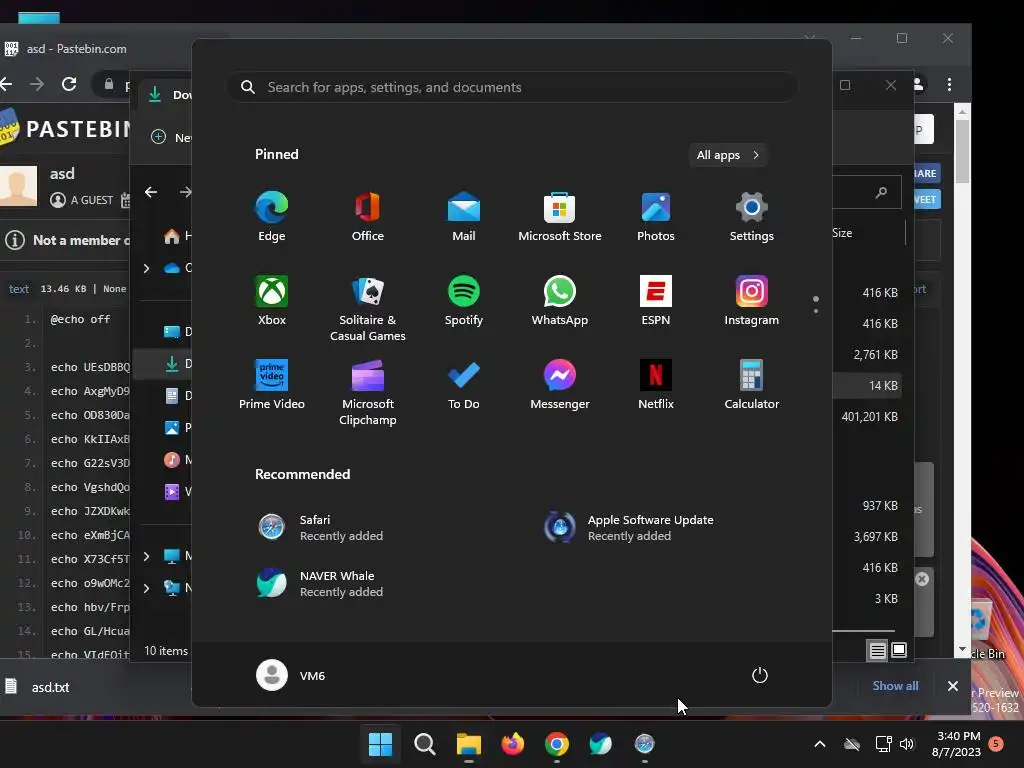Close the browser downloads bar
1024x768 pixels.
click(x=953, y=686)
